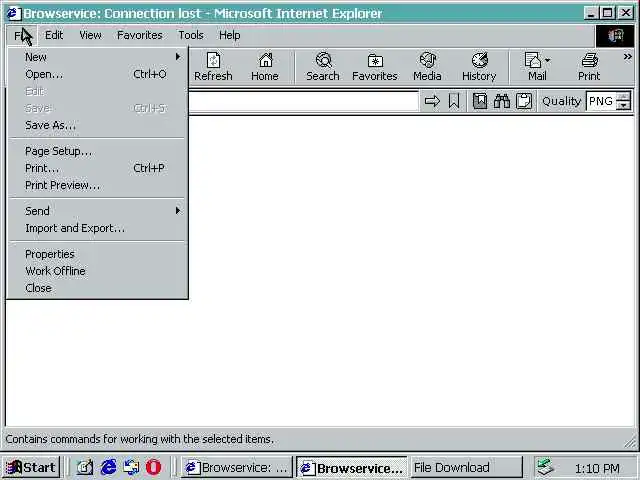Select Import and Export... entry

(97, 228)
